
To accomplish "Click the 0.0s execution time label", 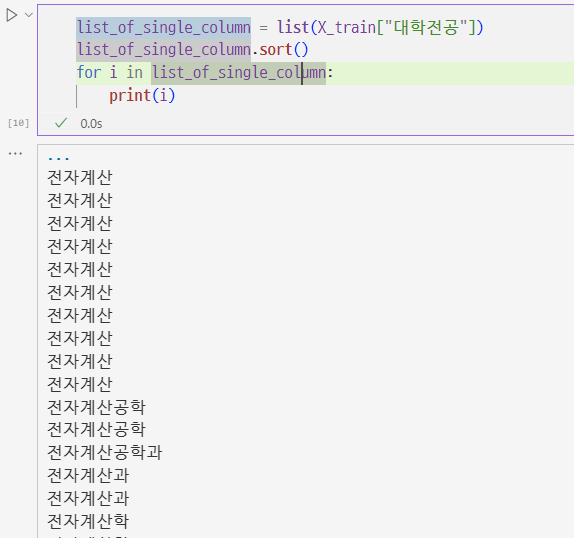I will (x=91, y=124).
